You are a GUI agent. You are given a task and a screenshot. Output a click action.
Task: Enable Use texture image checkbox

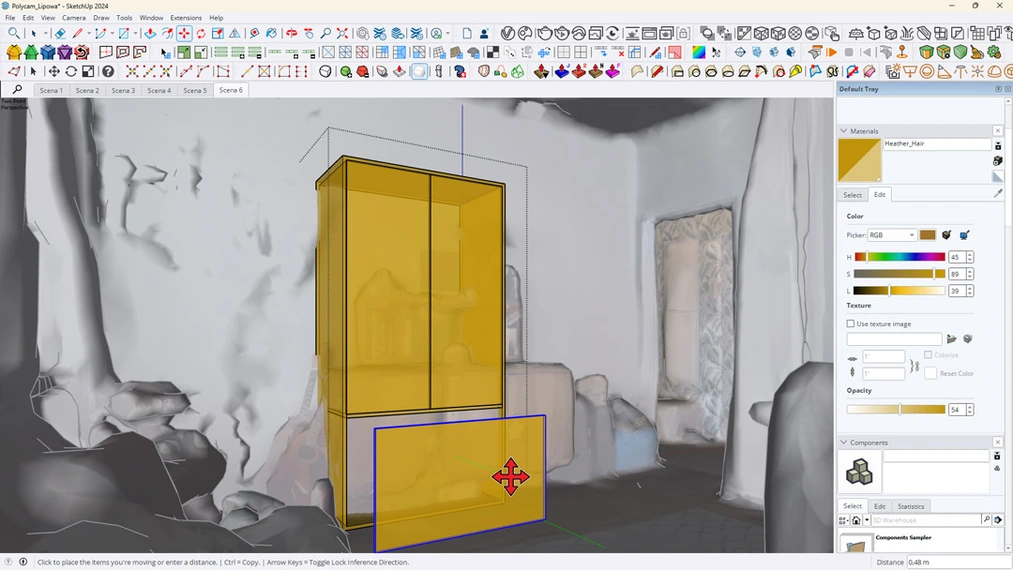tap(850, 324)
